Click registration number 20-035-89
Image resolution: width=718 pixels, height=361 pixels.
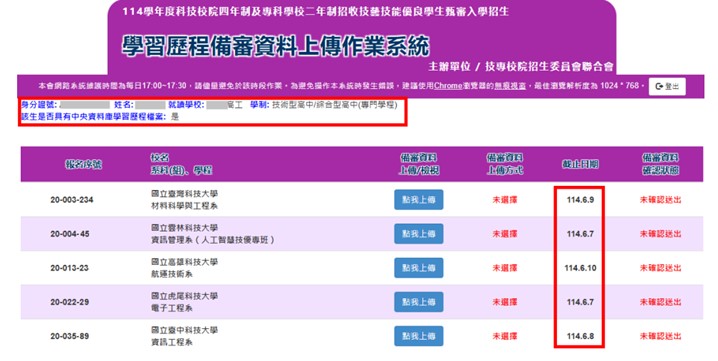point(70,336)
